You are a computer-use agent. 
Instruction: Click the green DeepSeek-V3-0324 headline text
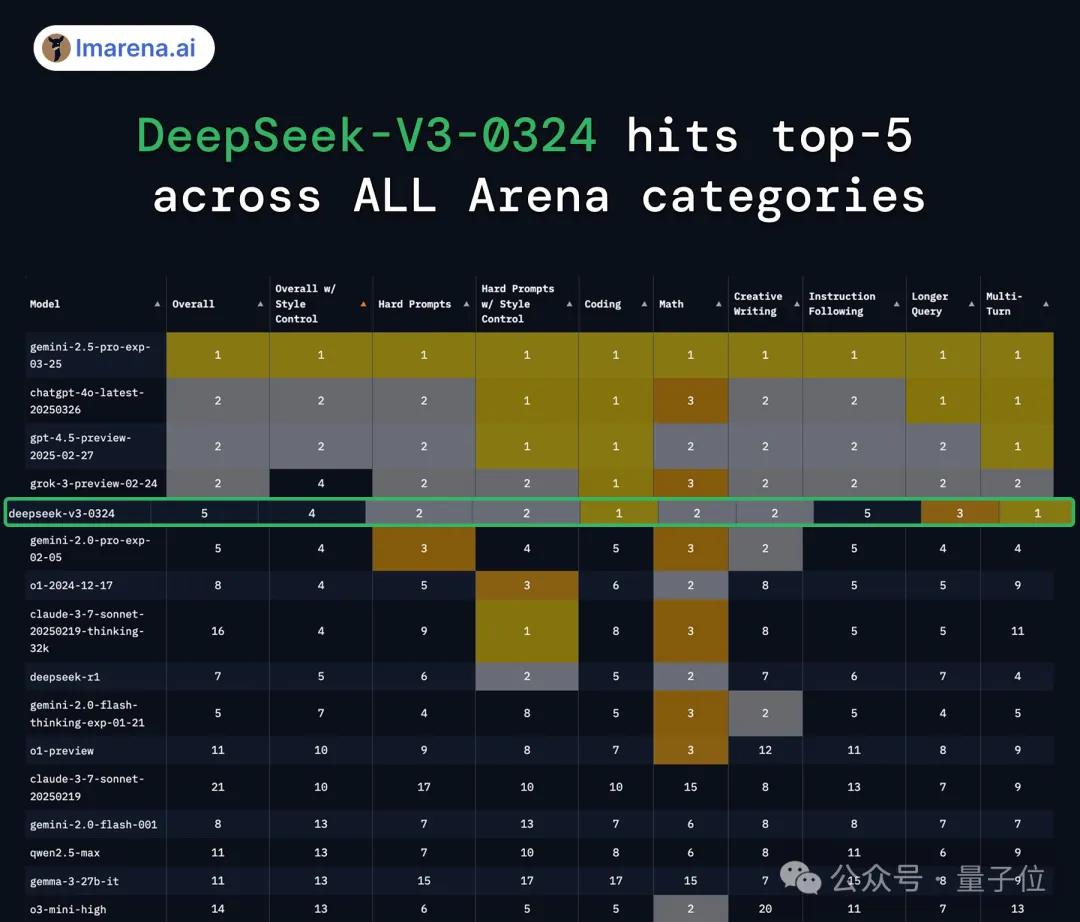coord(367,135)
